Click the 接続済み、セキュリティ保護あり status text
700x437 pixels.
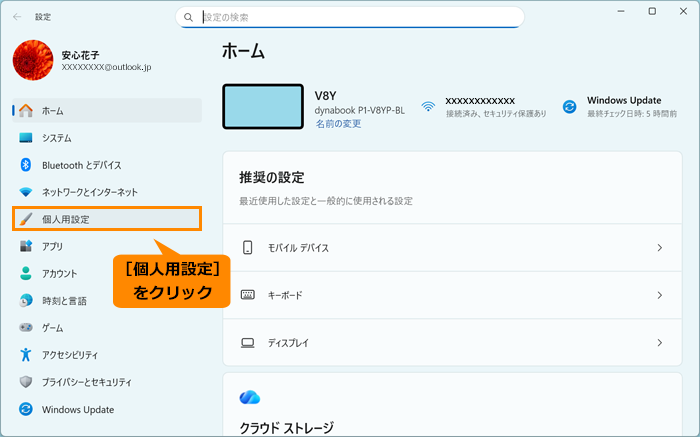[x=496, y=114]
